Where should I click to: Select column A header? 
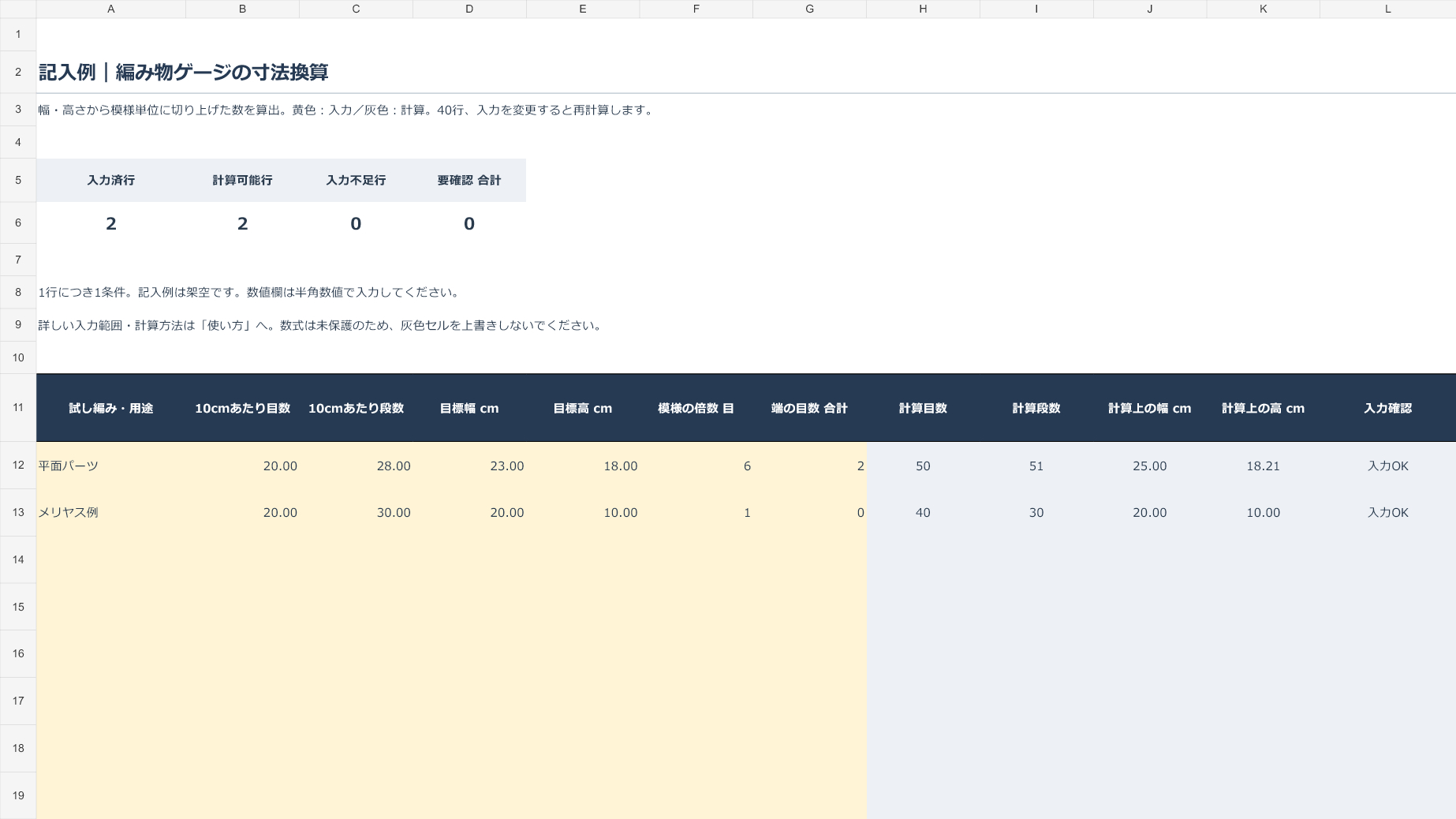[110, 9]
